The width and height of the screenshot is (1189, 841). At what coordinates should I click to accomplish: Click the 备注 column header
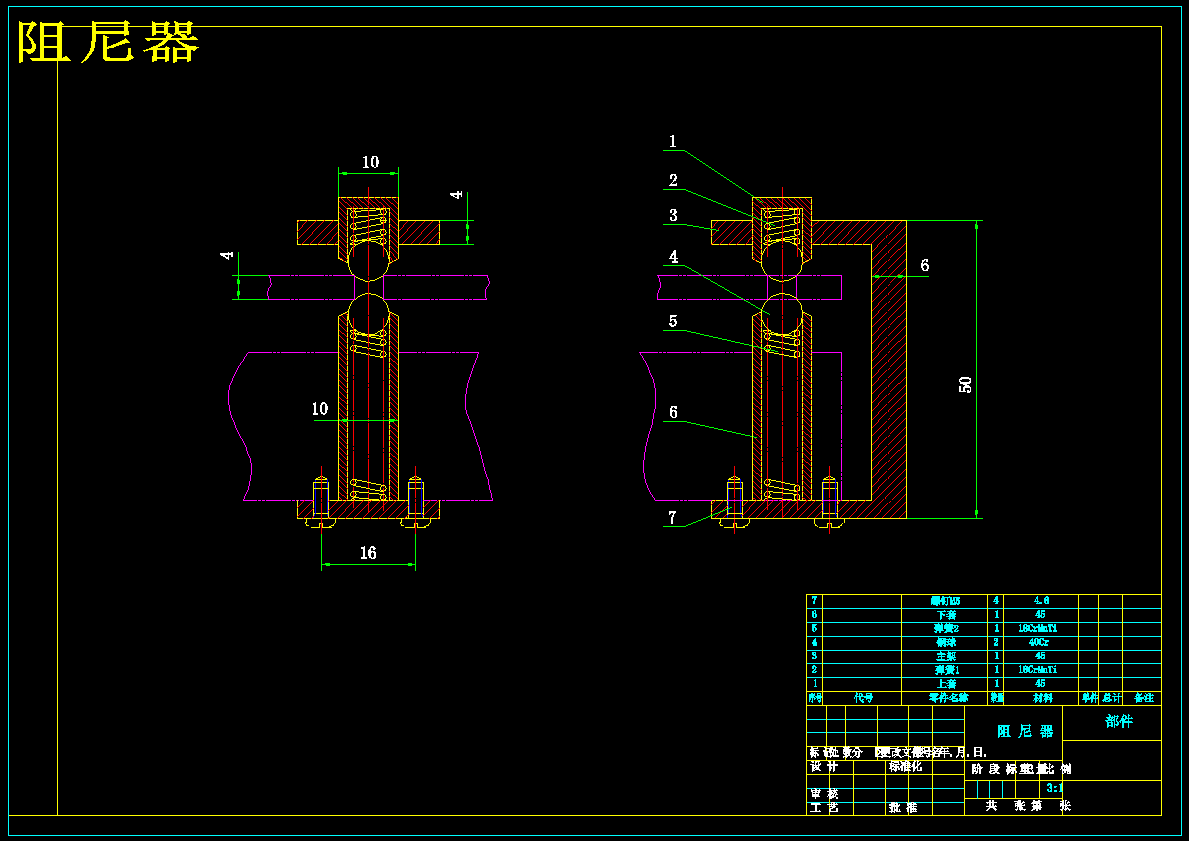[1144, 698]
